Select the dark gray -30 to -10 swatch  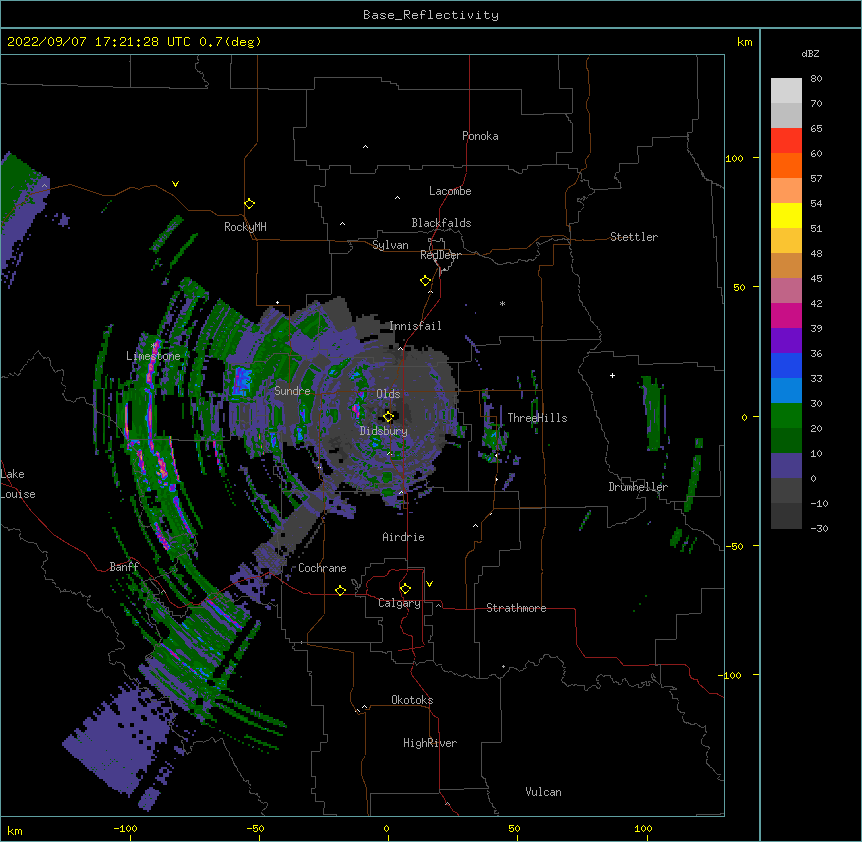click(786, 516)
